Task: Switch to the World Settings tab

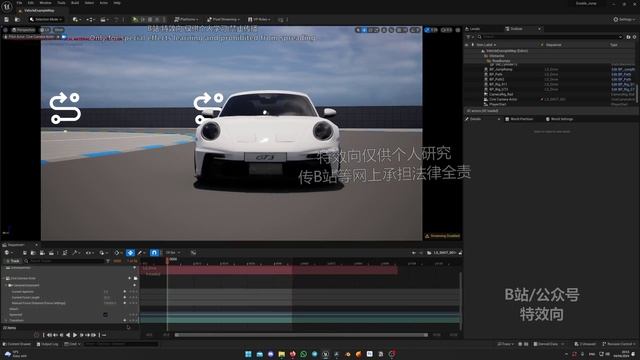Action: (559, 119)
